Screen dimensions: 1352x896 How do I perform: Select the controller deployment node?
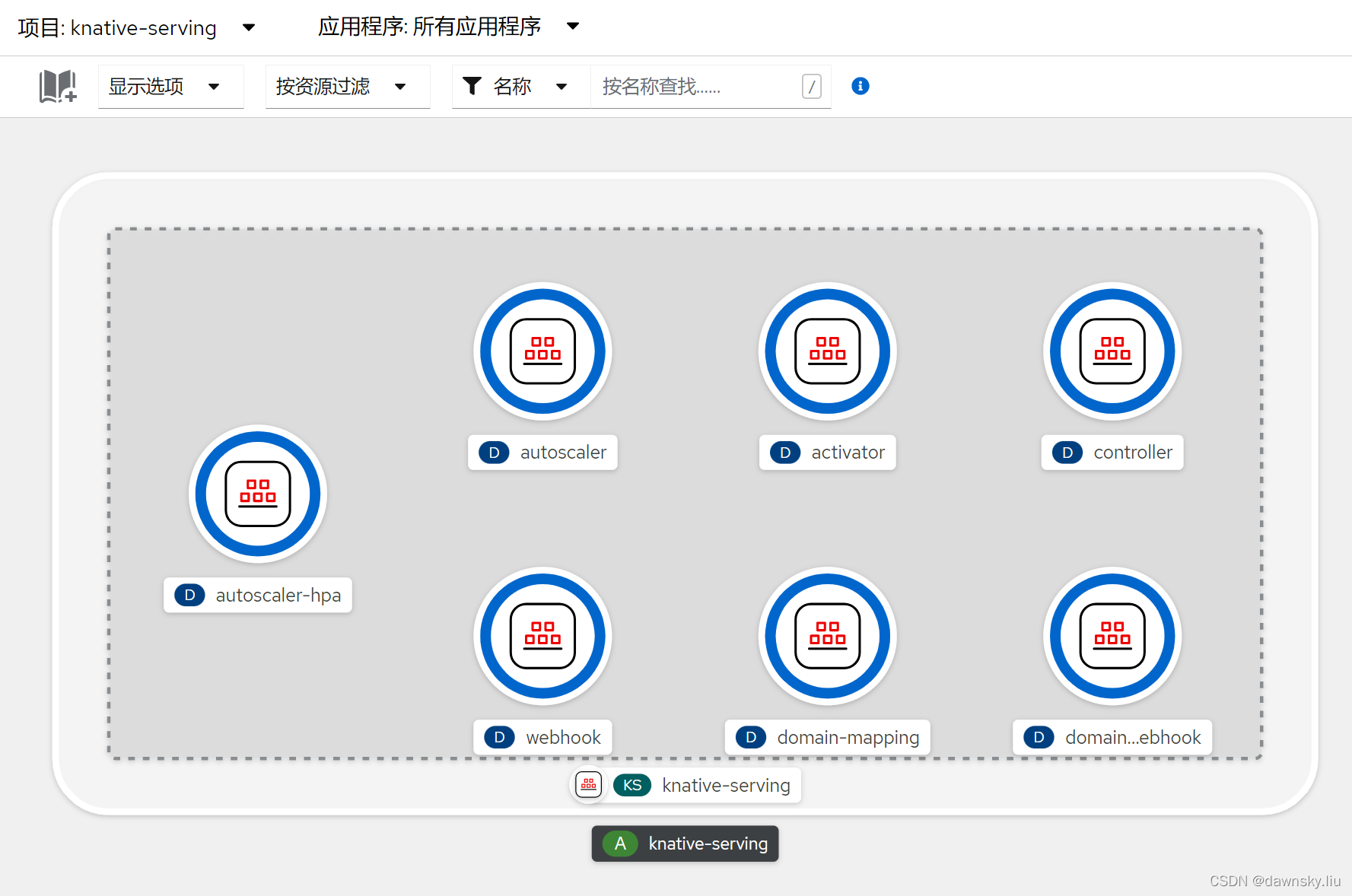click(x=1112, y=351)
